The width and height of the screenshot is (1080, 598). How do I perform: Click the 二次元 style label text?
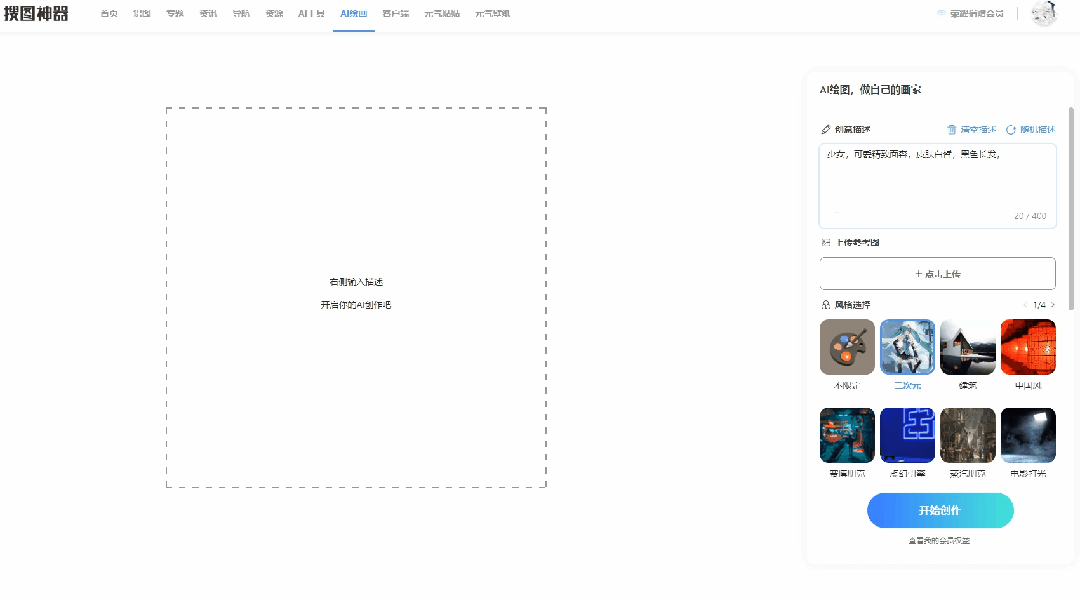click(907, 386)
